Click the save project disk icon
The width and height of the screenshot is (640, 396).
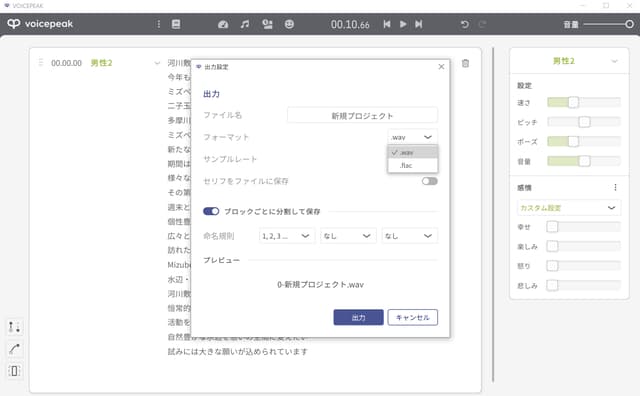tap(176, 24)
